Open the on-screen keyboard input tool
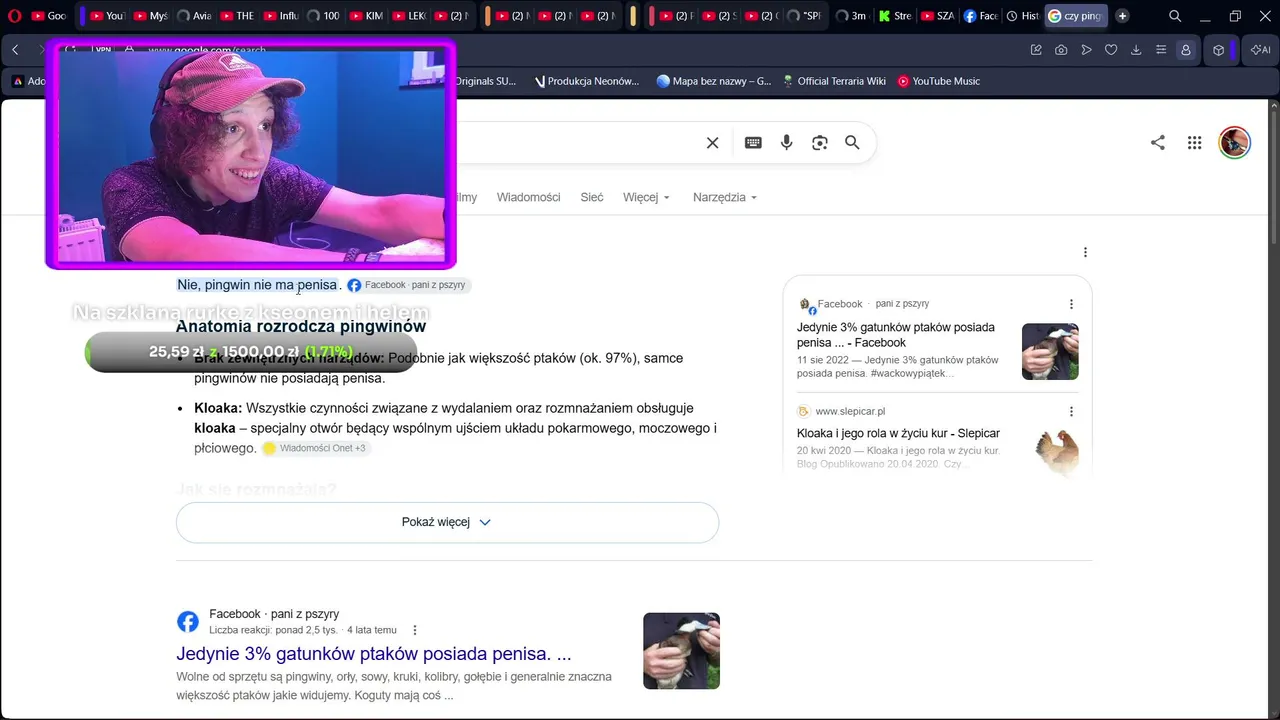This screenshot has height=720, width=1280. [753, 143]
